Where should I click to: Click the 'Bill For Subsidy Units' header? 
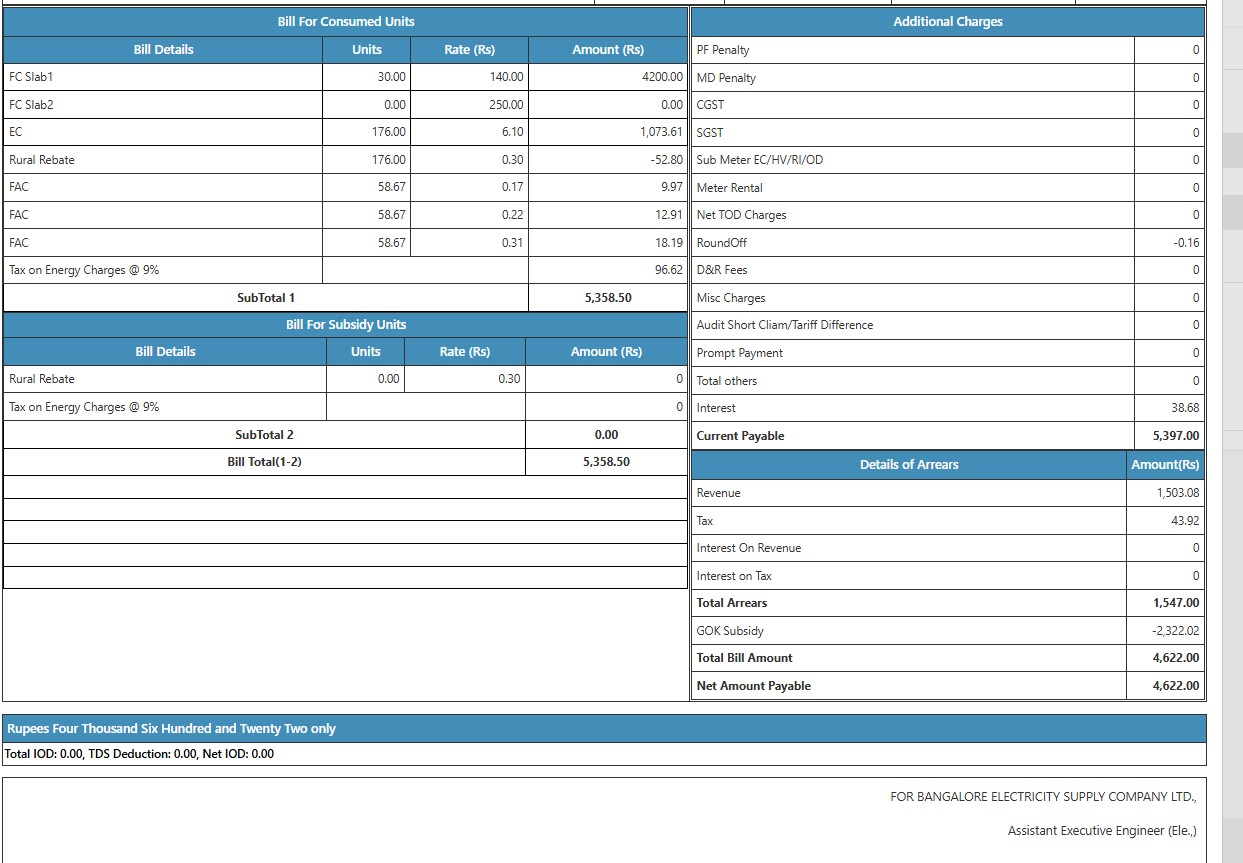(x=346, y=325)
